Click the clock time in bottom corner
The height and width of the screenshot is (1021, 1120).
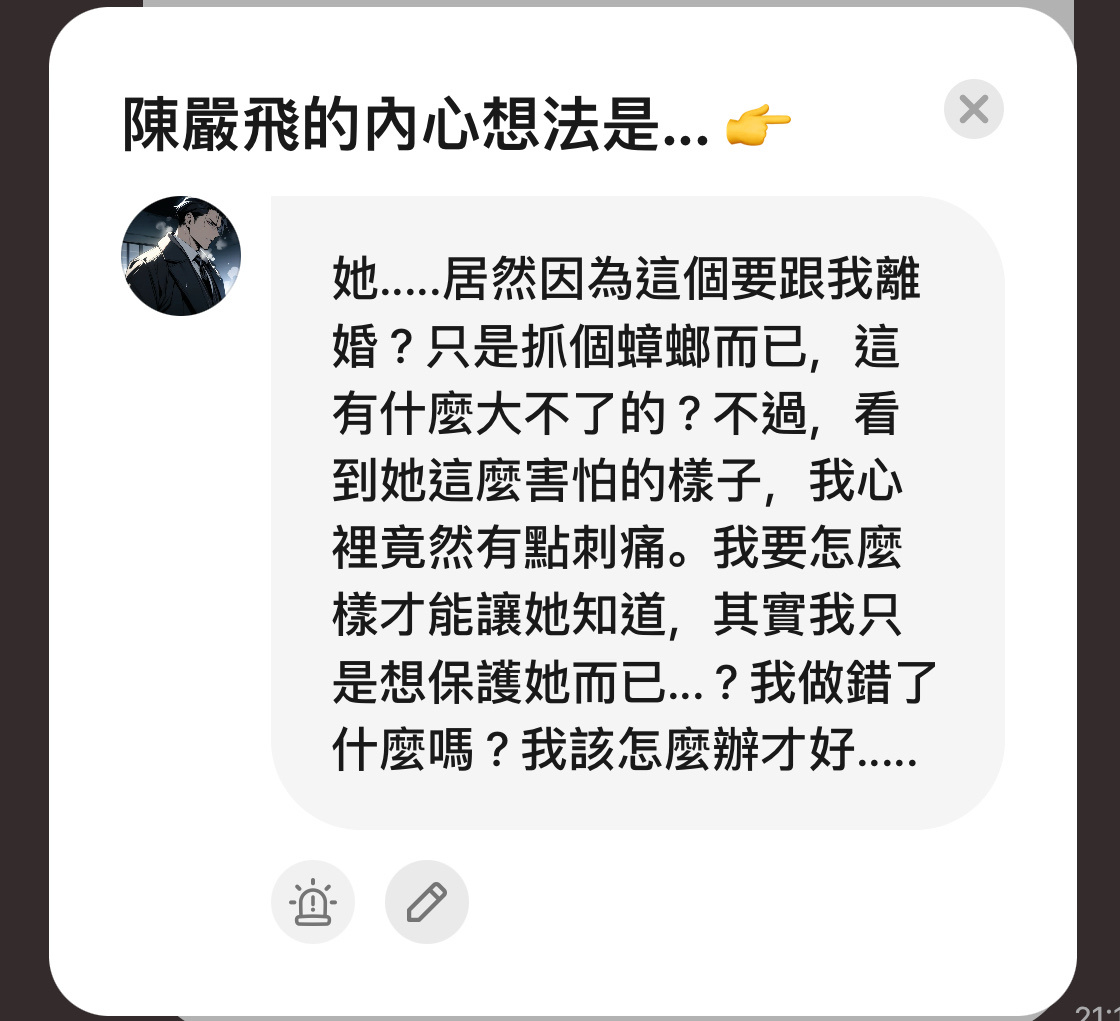(x=1098, y=1013)
